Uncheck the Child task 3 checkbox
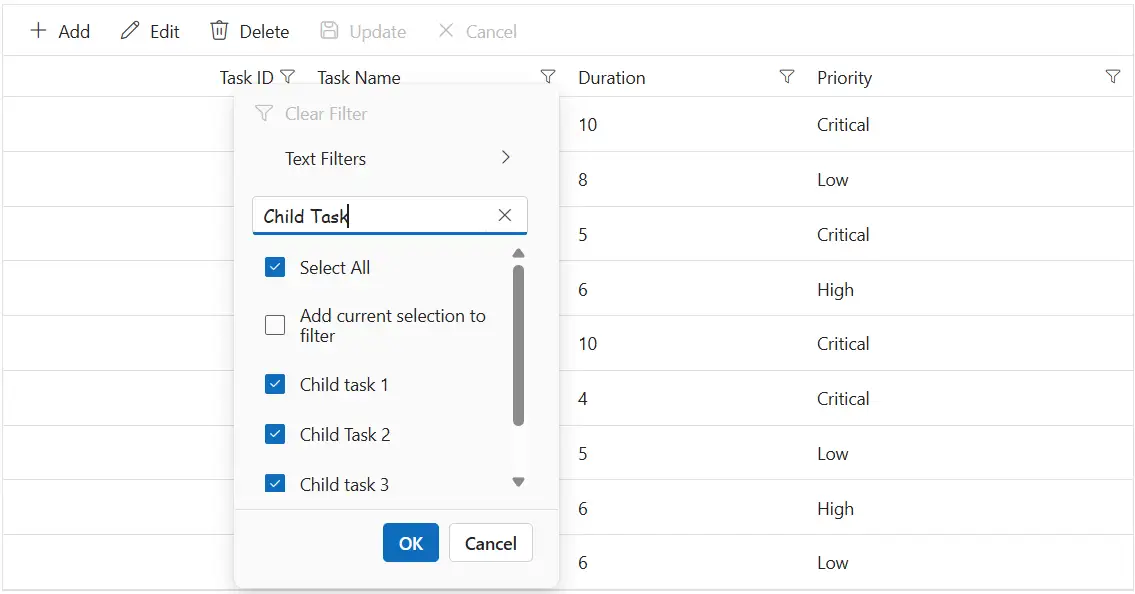 (275, 483)
